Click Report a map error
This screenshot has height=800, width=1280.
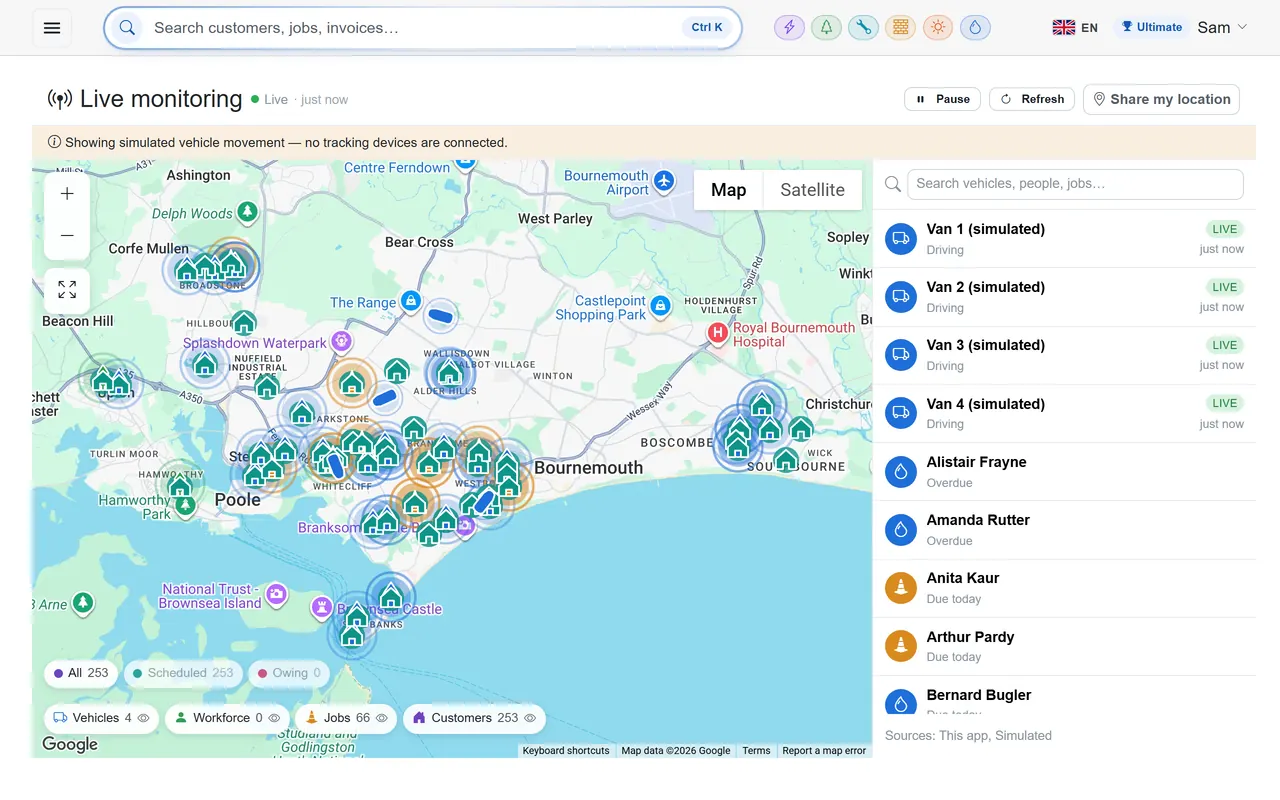click(824, 751)
